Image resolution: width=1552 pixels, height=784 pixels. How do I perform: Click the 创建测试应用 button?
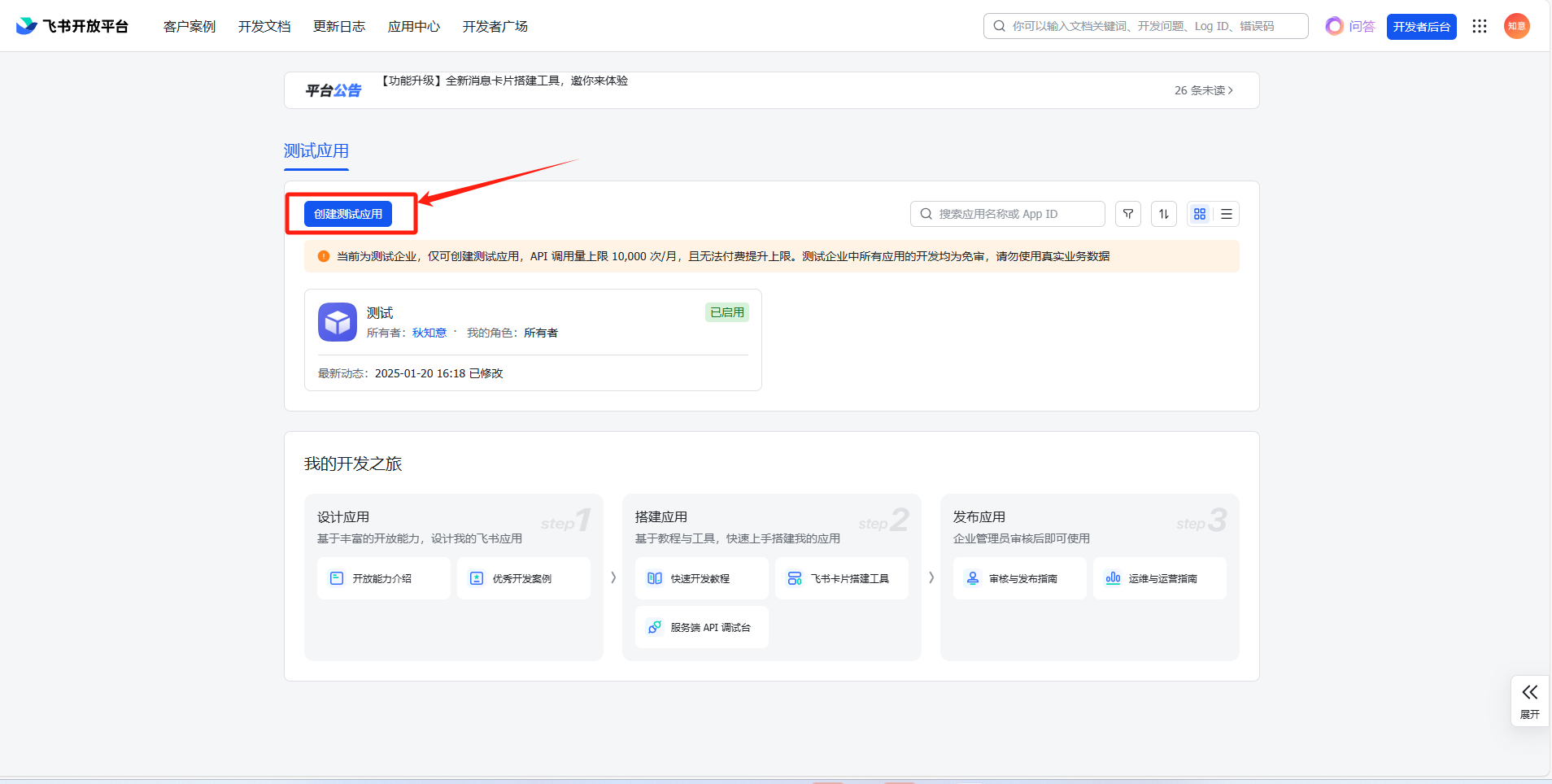pos(348,214)
